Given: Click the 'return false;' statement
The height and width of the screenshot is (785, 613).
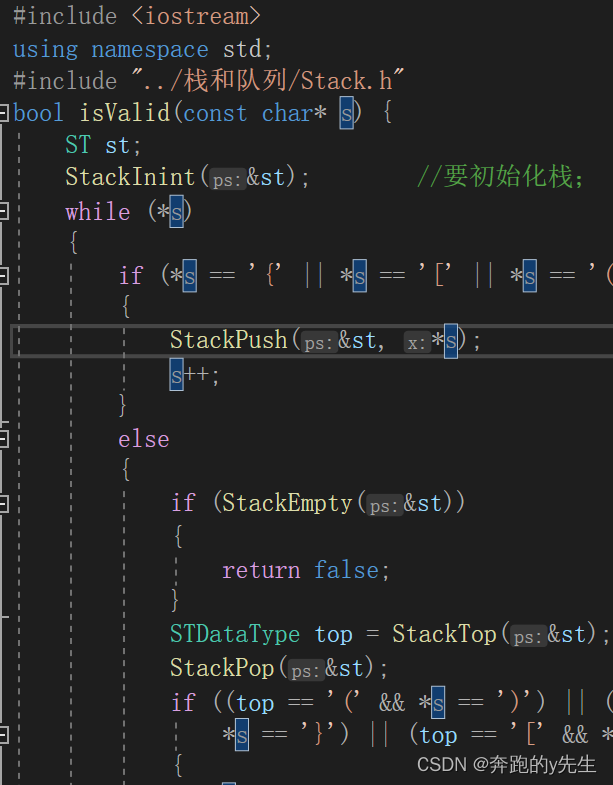Looking at the screenshot, I should point(305,570).
